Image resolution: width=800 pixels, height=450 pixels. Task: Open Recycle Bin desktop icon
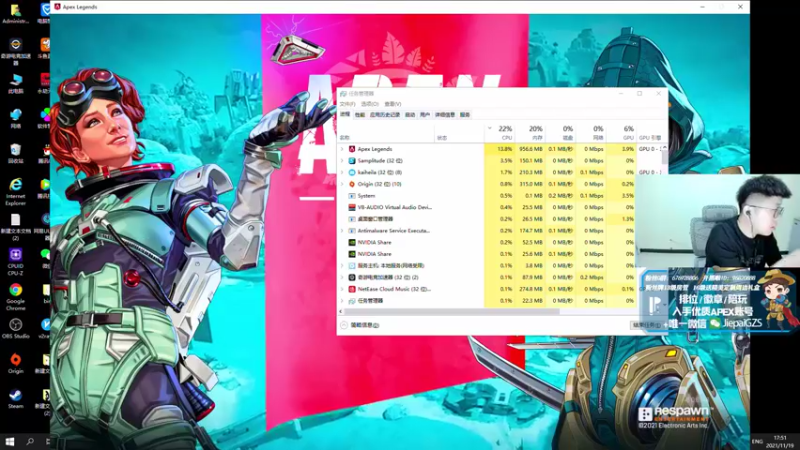15,153
